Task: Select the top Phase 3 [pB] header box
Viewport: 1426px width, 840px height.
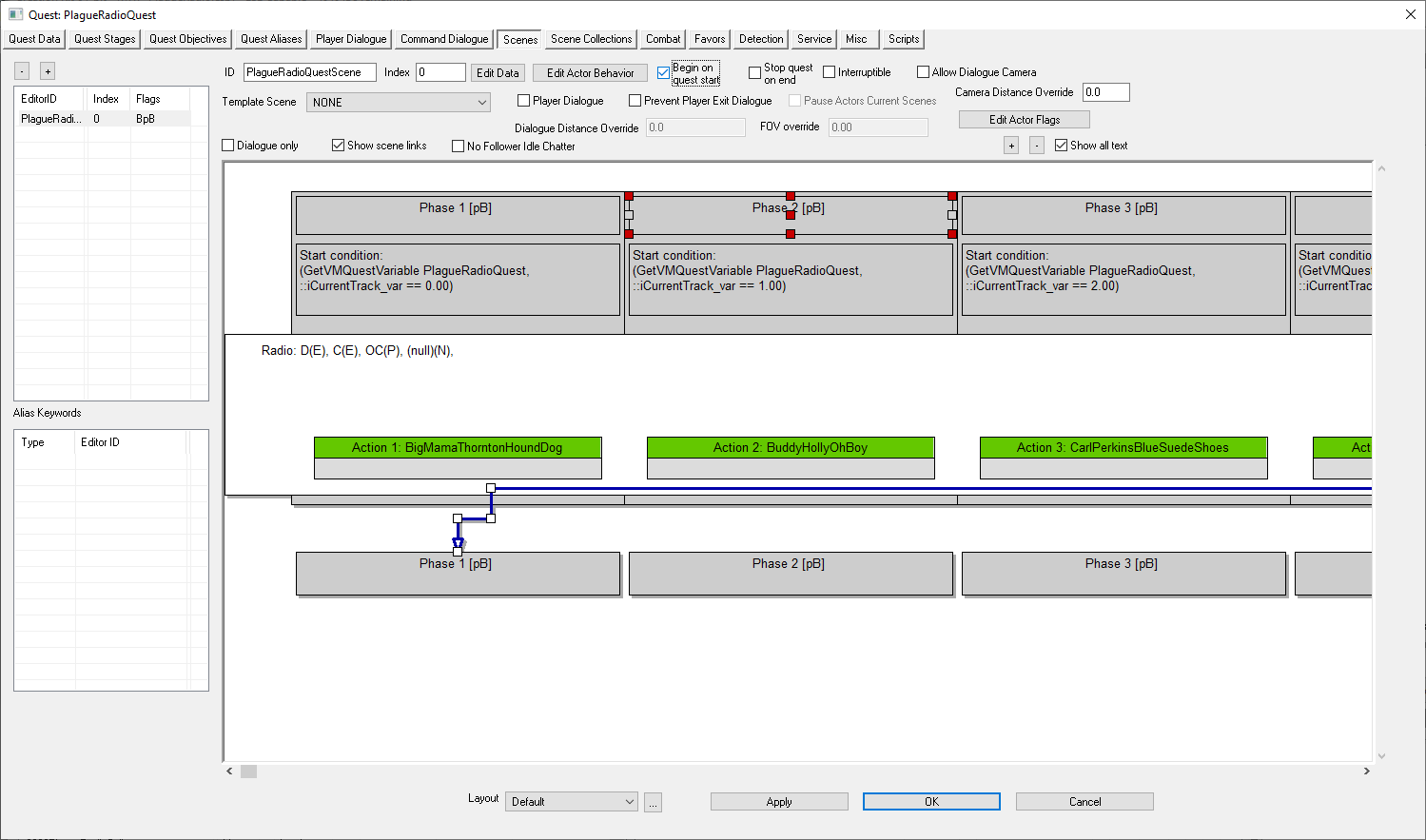Action: coord(1123,215)
